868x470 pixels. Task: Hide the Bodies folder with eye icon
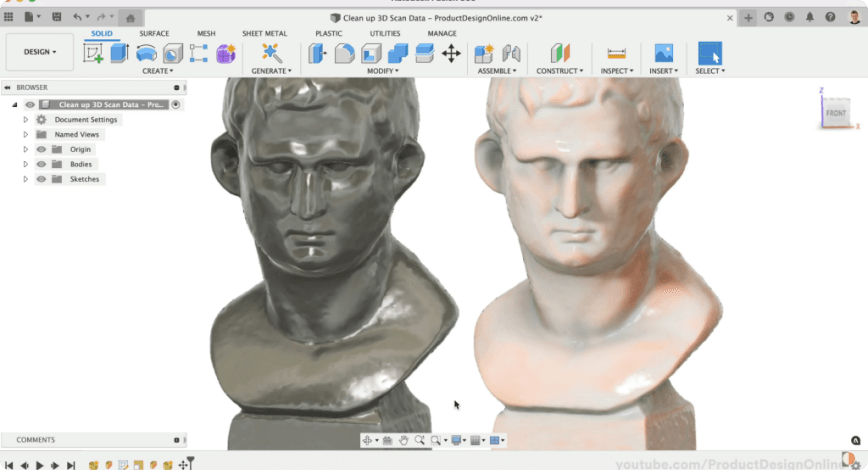(42, 164)
